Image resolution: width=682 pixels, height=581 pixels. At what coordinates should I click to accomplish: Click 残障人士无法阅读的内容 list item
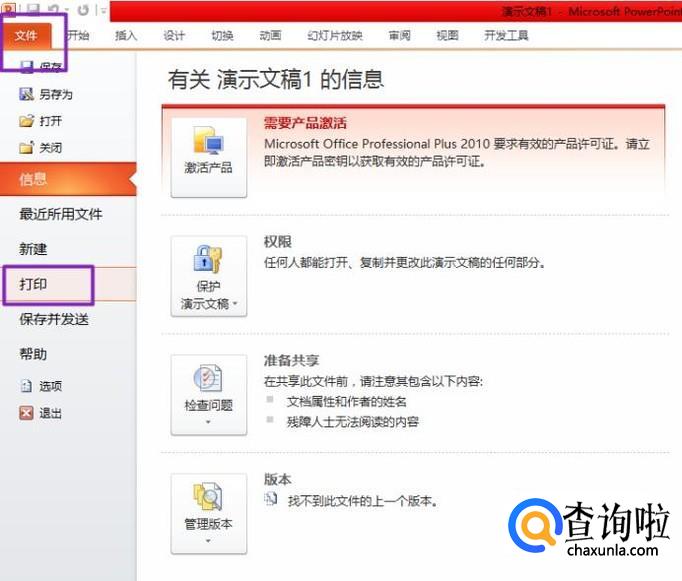[352, 421]
